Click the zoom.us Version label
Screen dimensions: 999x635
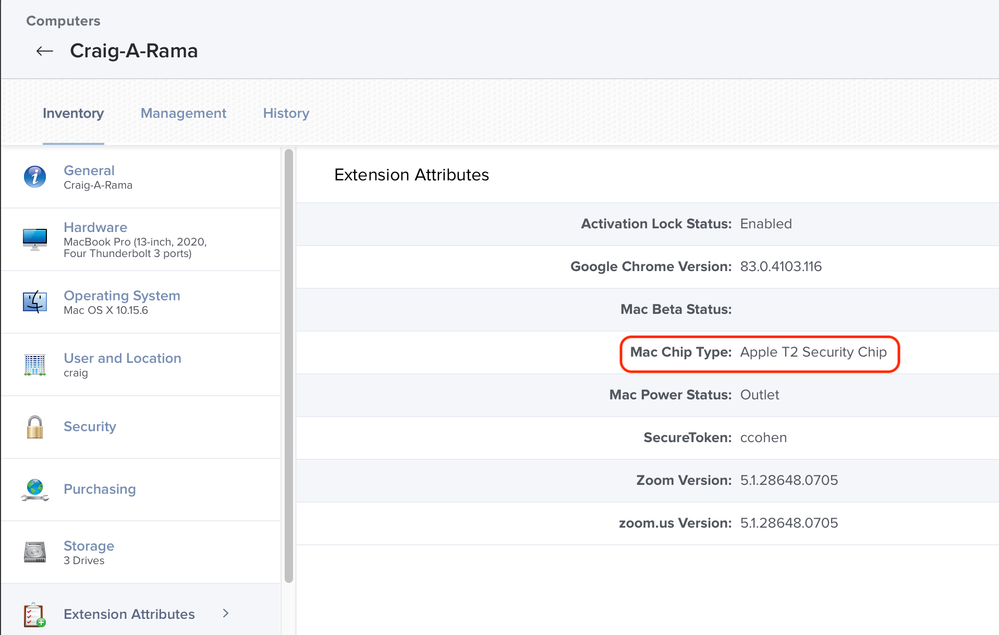[675, 523]
